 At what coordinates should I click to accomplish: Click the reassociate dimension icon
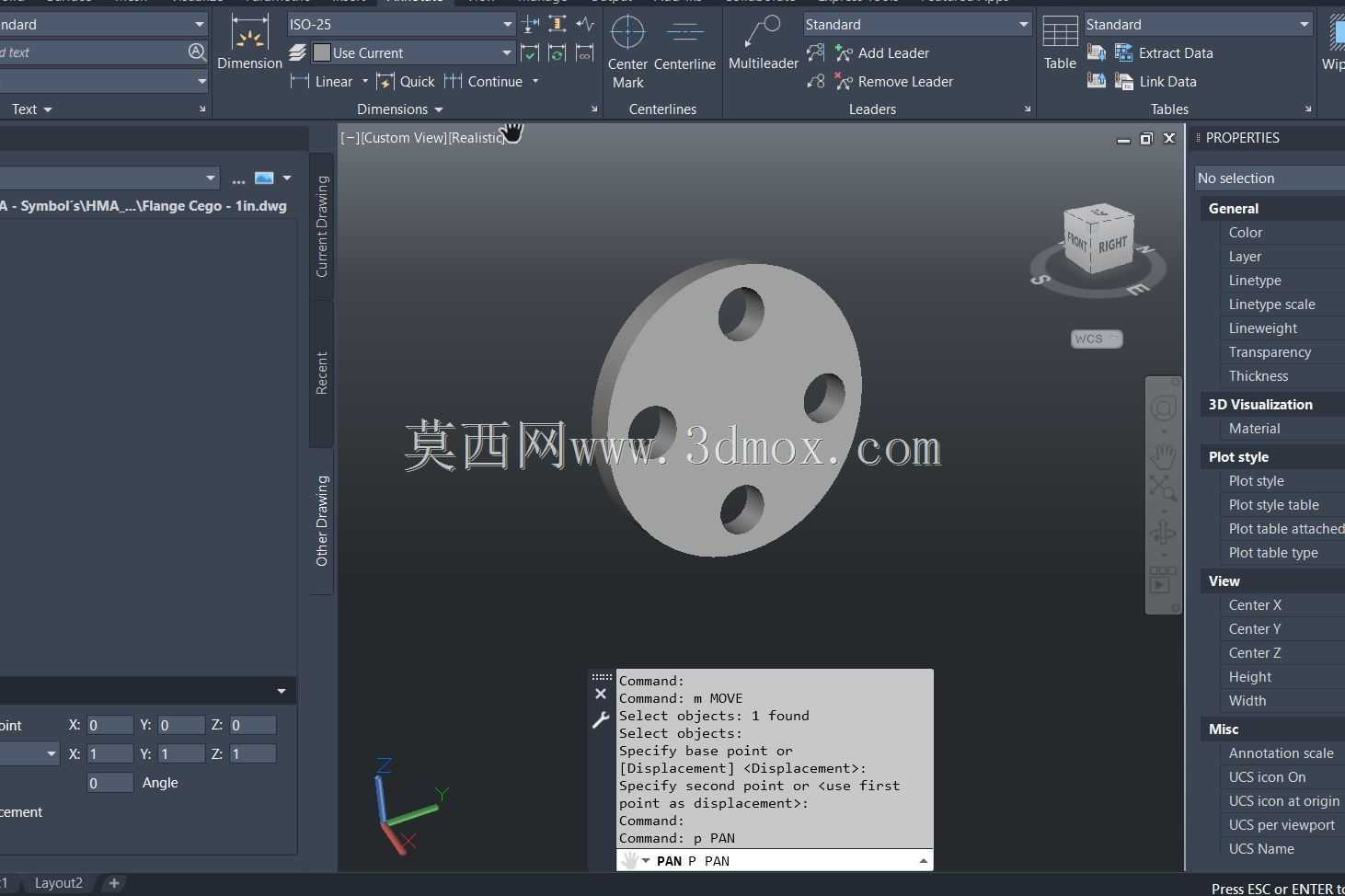pyautogui.click(x=585, y=52)
